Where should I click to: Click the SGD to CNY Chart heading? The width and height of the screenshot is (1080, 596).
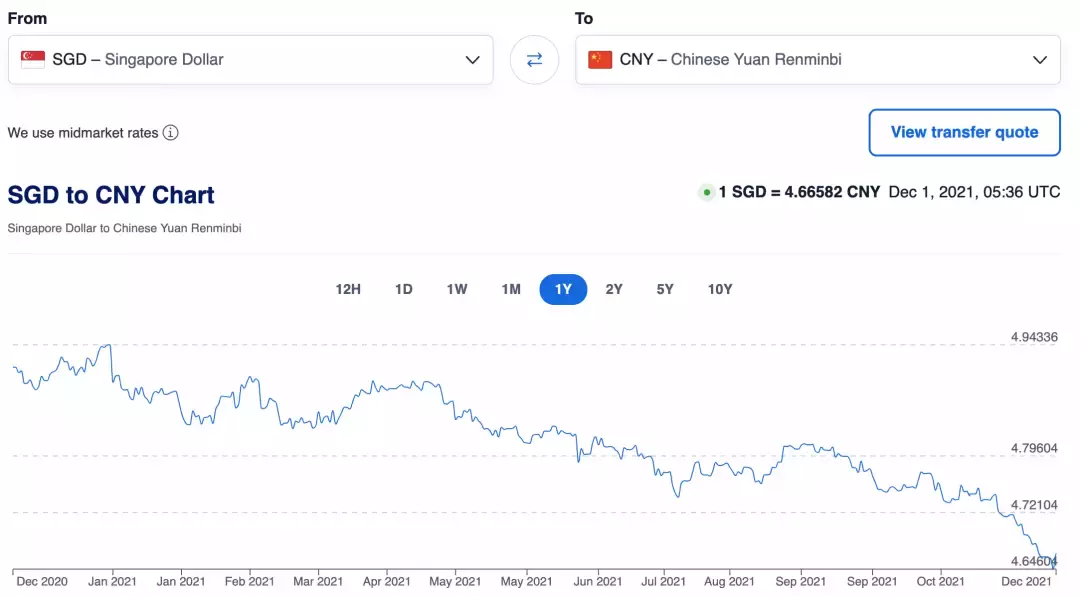pos(111,195)
